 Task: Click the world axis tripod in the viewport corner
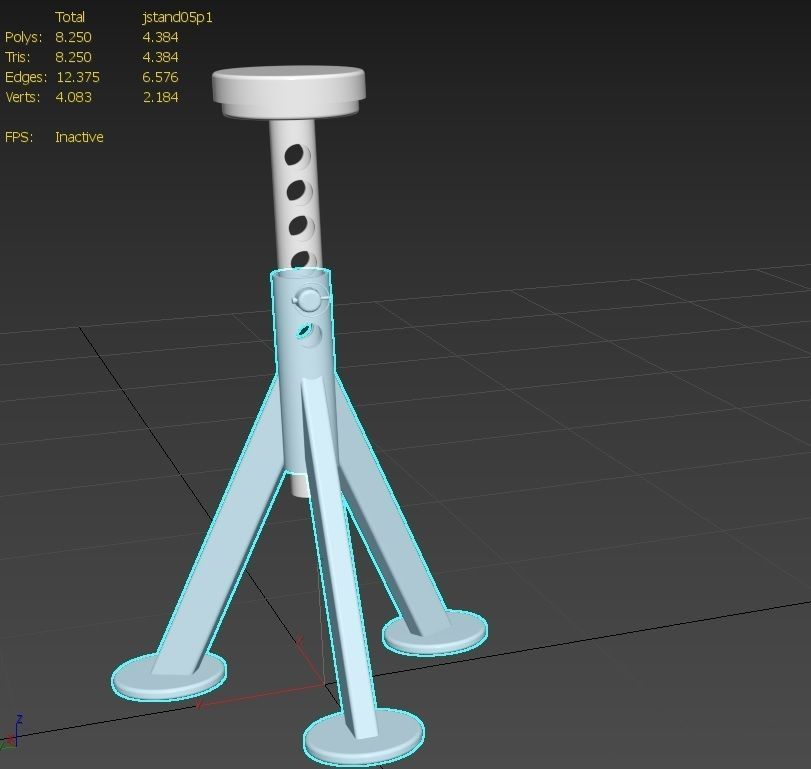tap(11, 734)
